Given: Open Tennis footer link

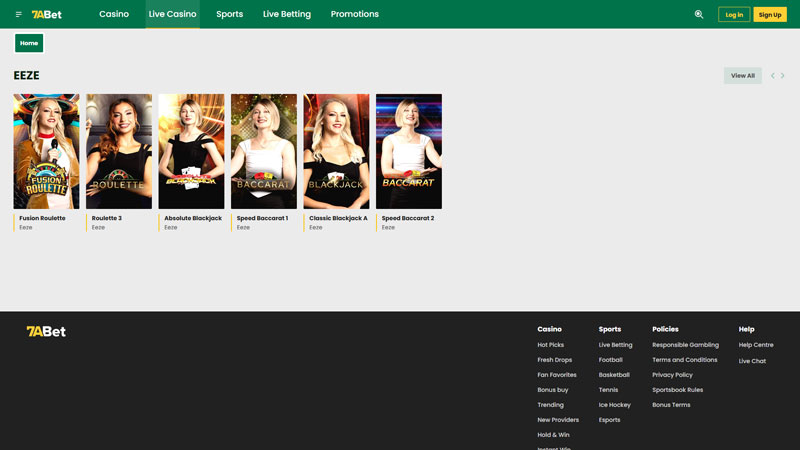Looking at the screenshot, I should pos(608,390).
